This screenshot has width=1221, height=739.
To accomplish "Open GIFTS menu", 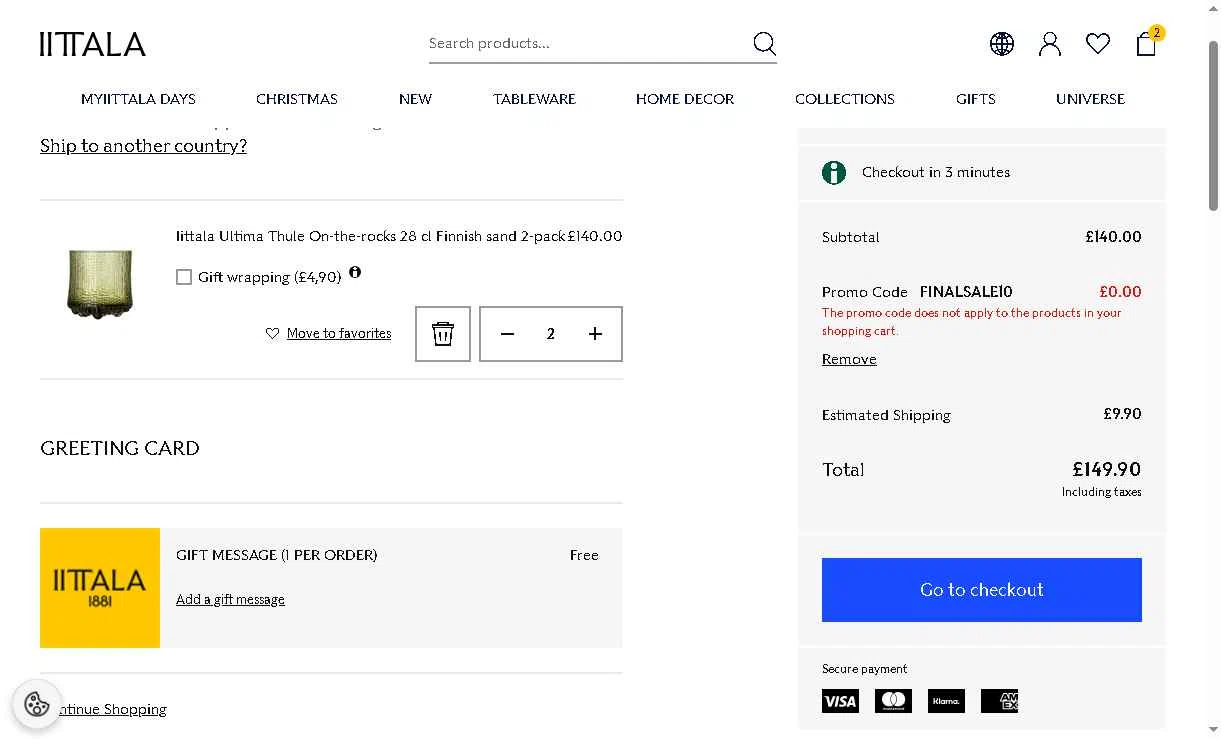I will coord(975,99).
